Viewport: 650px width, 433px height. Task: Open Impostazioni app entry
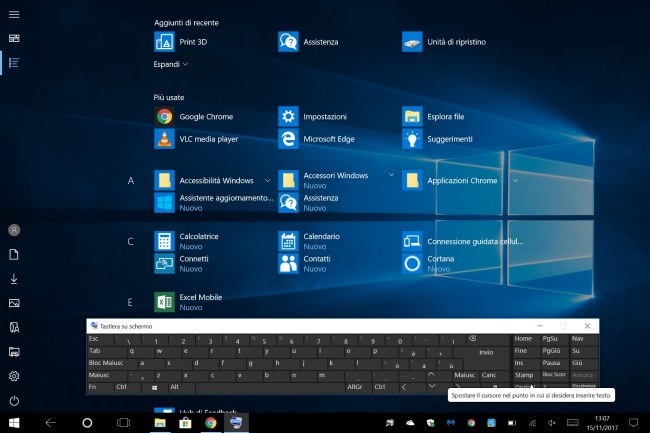(313, 117)
